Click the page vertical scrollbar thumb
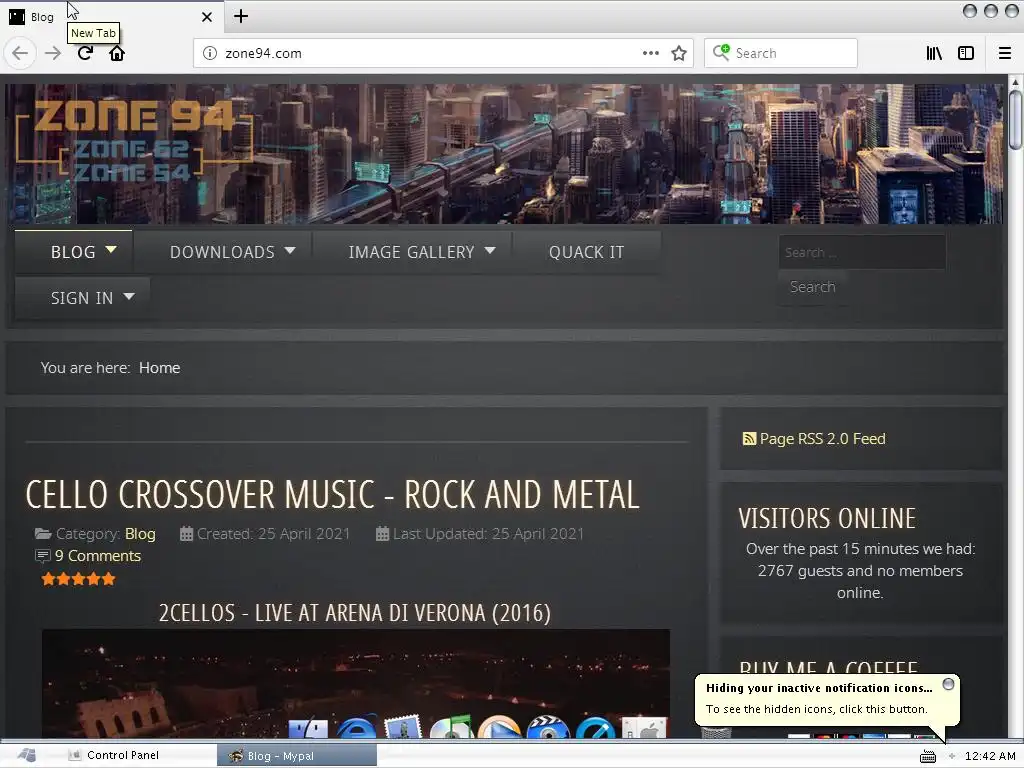 point(1015,121)
